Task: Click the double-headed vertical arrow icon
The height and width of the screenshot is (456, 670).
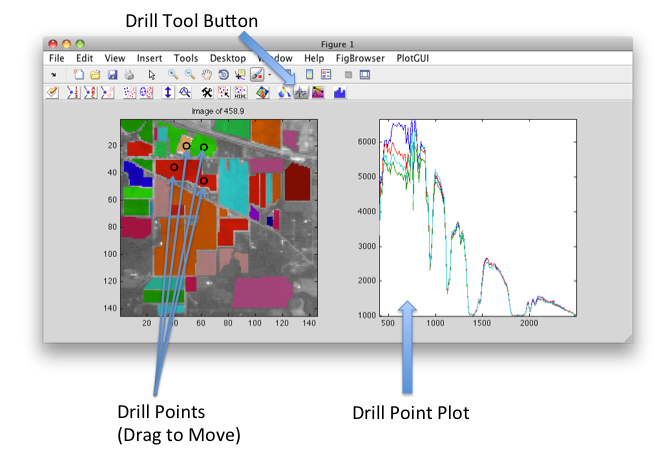Action: (167, 93)
